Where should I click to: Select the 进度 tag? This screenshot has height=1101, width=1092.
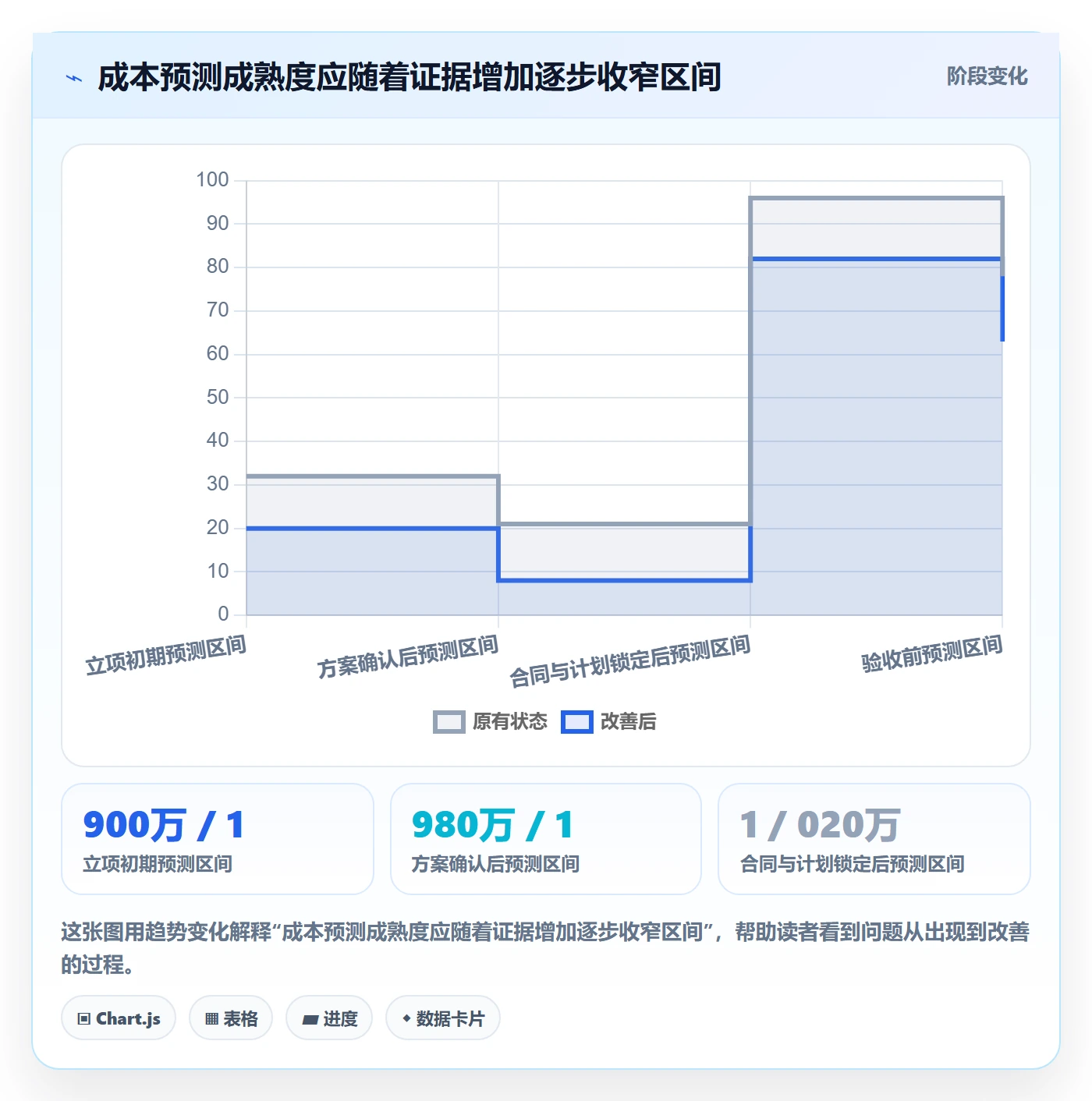pyautogui.click(x=329, y=1018)
